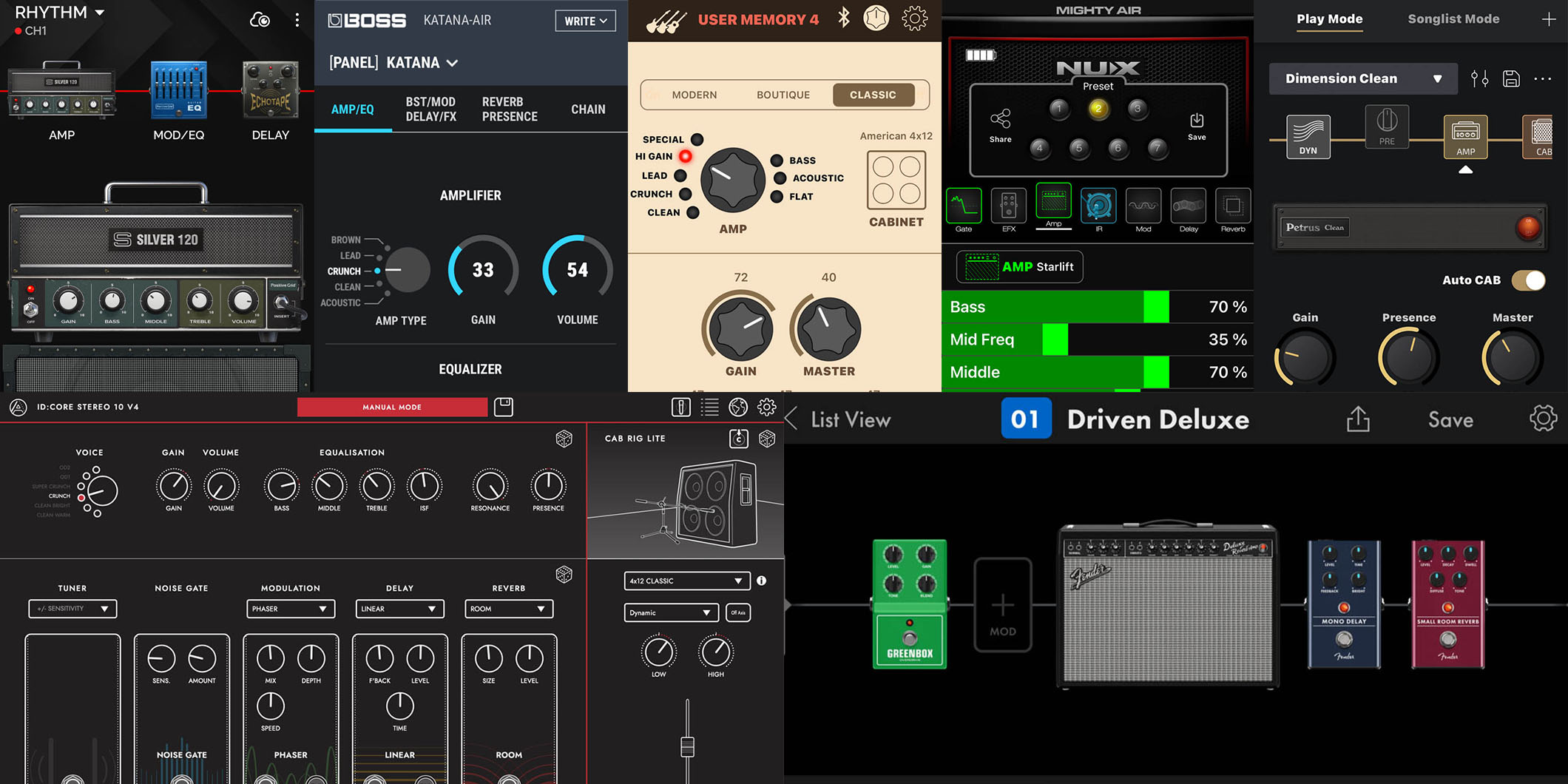This screenshot has height=784, width=1568.
Task: Select the PRE block in signal chain
Action: 1387,126
